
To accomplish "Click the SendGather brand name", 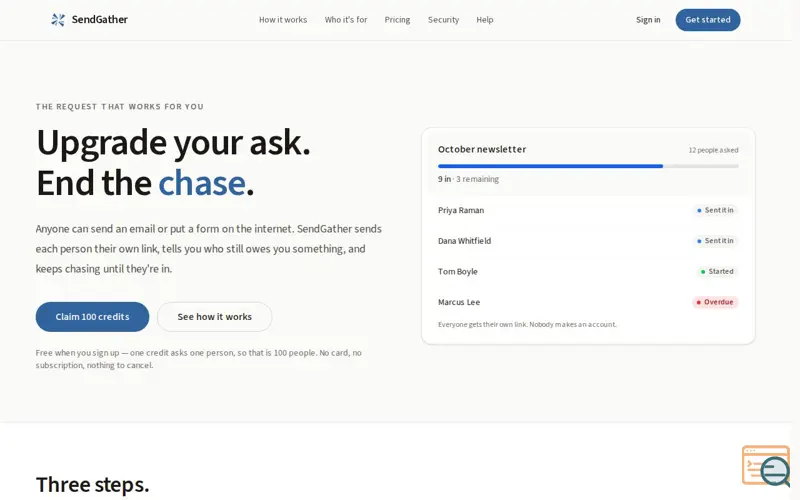I will [99, 19].
